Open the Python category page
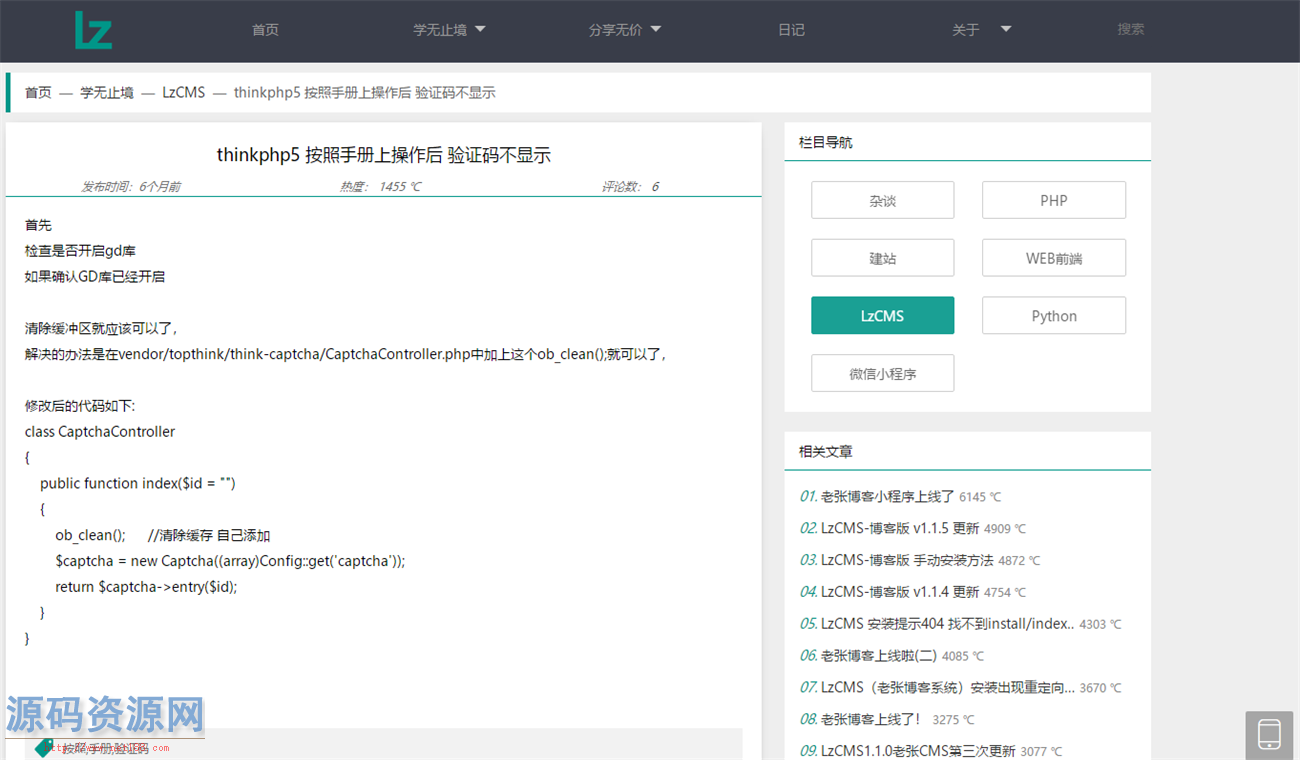The height and width of the screenshot is (760, 1300). [x=1053, y=315]
